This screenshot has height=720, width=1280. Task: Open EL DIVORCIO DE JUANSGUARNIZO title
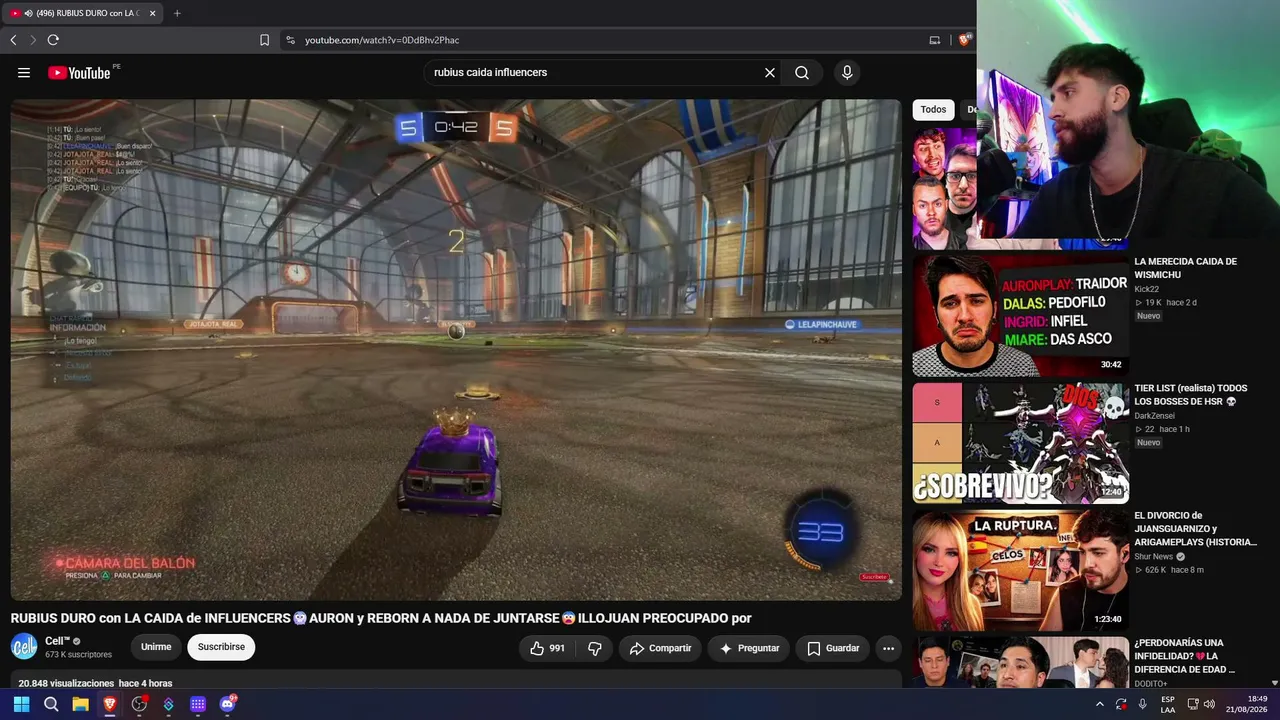click(1195, 529)
